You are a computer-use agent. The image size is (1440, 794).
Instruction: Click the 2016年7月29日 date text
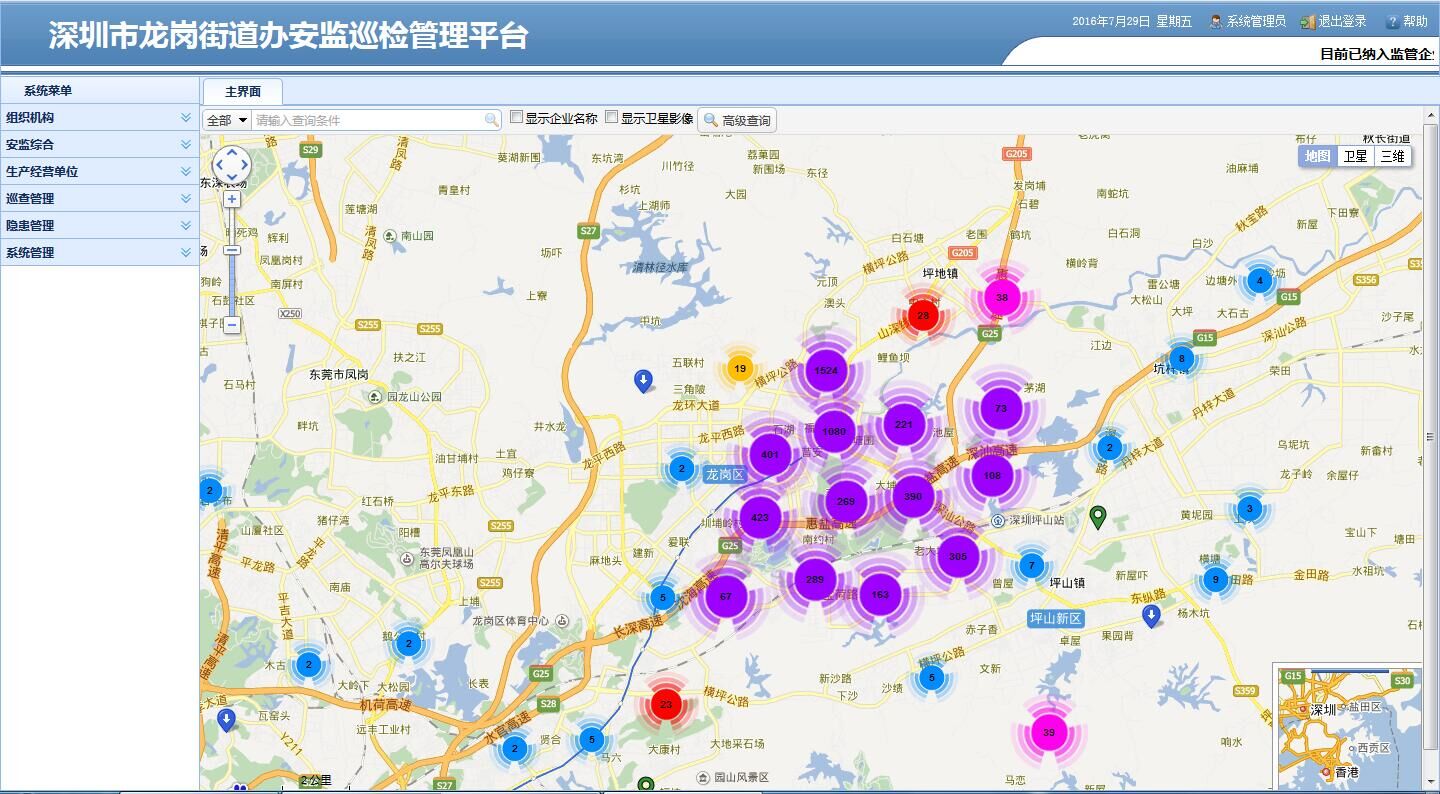click(1110, 21)
